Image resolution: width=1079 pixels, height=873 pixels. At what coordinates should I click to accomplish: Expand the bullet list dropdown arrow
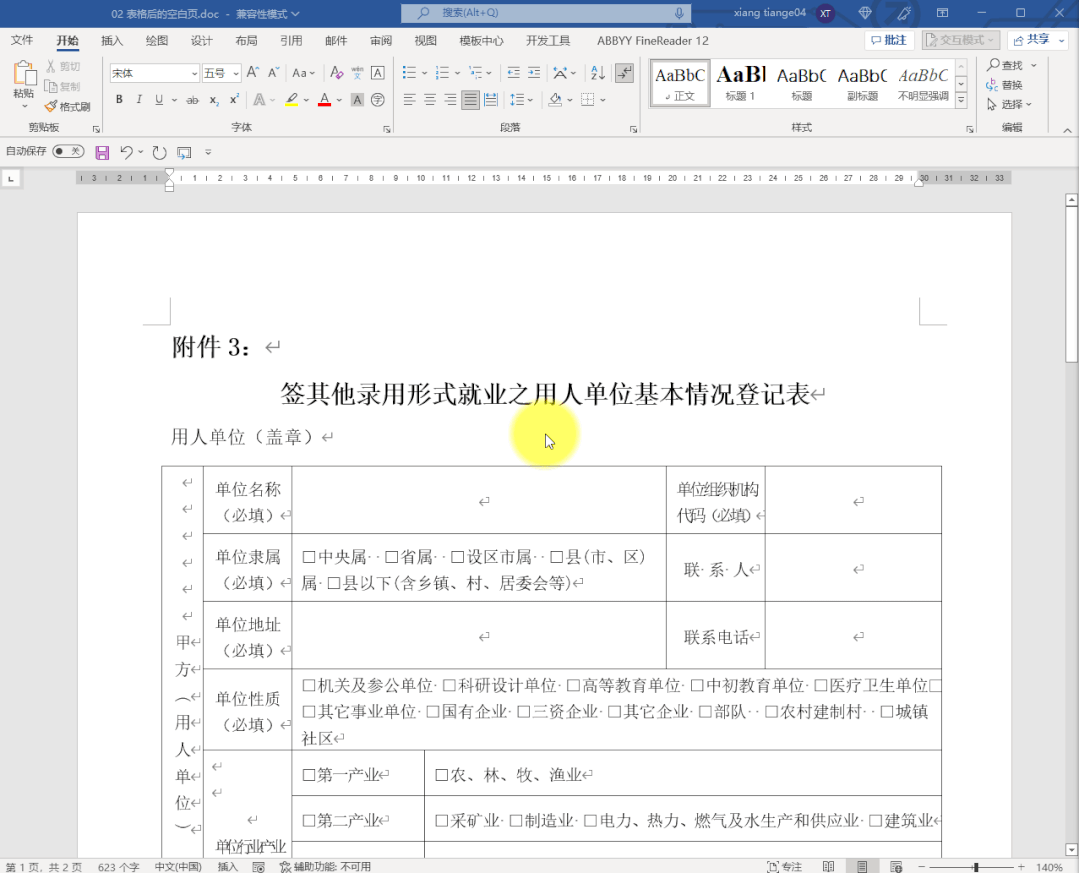(x=423, y=72)
